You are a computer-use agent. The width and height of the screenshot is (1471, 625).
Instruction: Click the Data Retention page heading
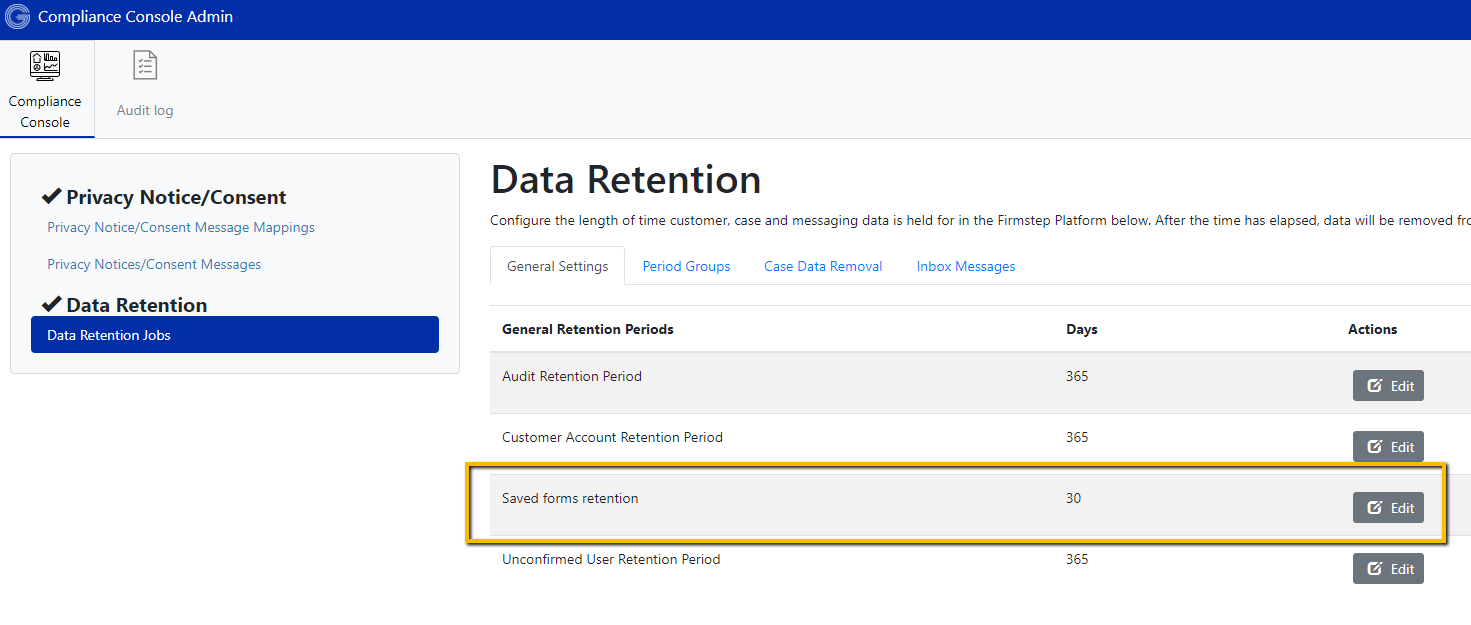coord(625,179)
